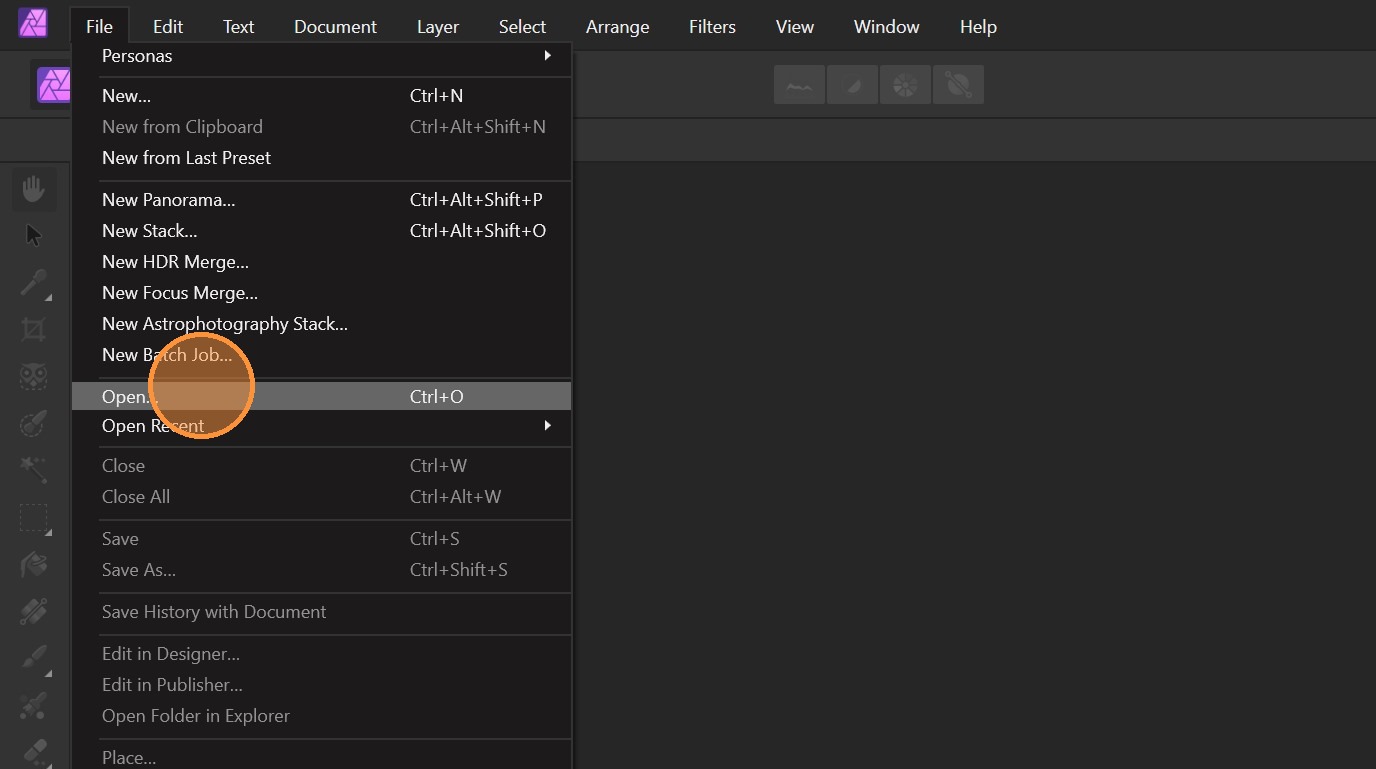The image size is (1376, 769).
Task: Choose New Batch Job...
Action: [322, 355]
